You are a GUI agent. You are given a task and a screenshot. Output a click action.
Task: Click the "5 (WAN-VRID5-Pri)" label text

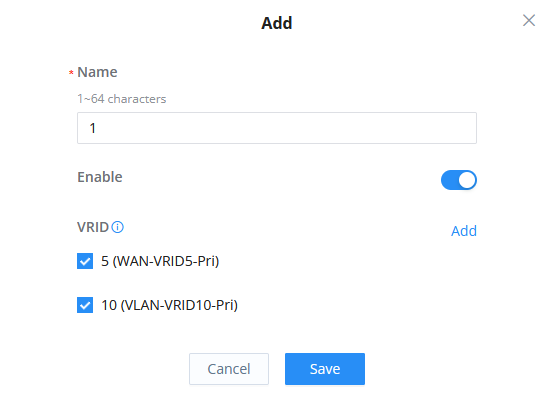(160, 261)
